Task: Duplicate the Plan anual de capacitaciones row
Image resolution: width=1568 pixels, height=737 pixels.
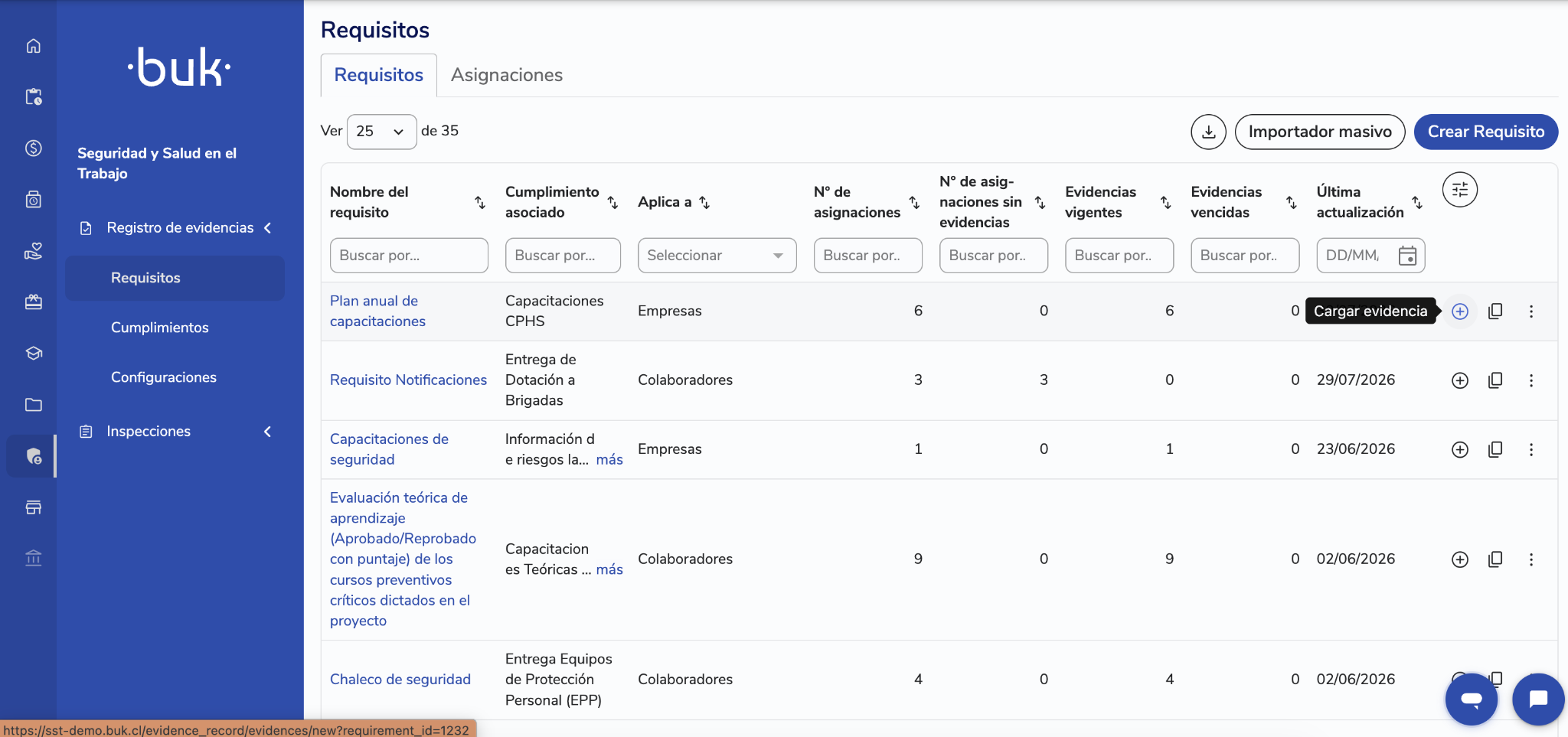Action: point(1495,311)
